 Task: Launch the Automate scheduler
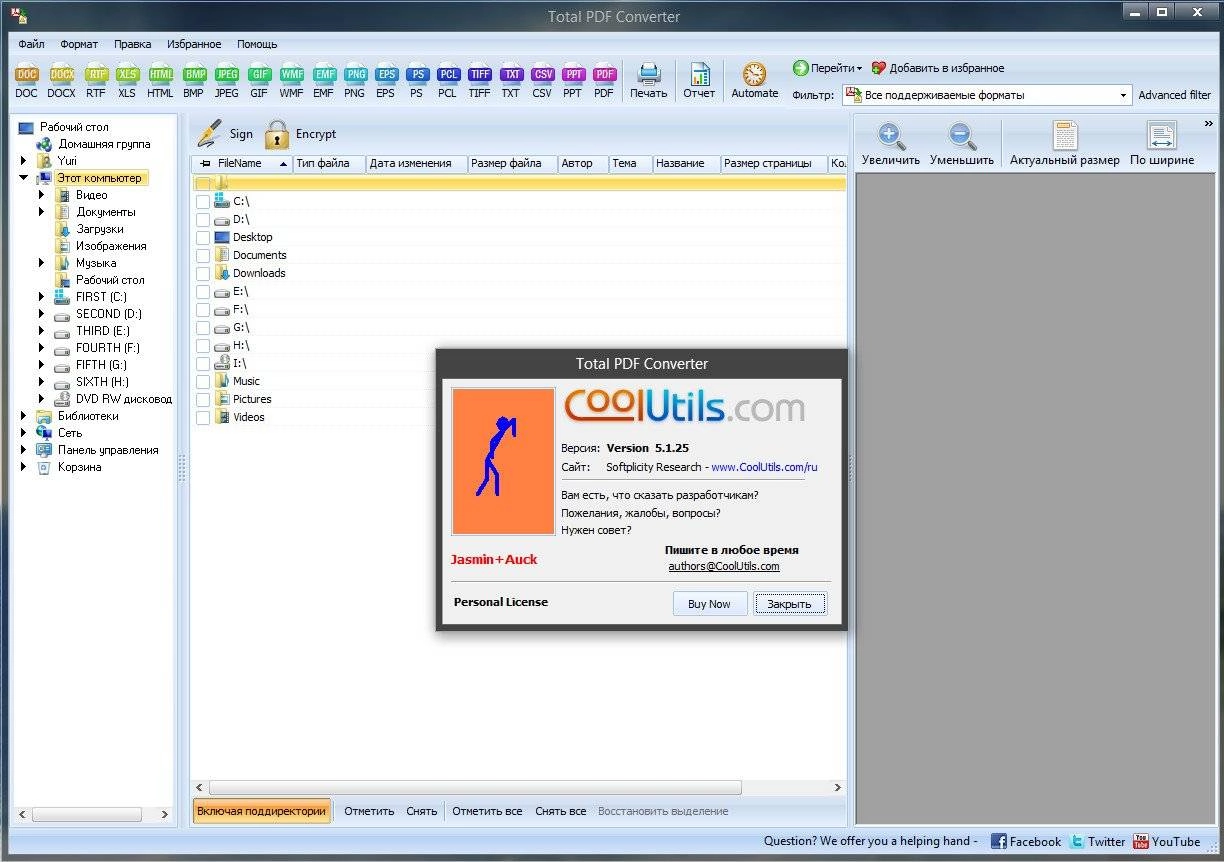pos(754,80)
